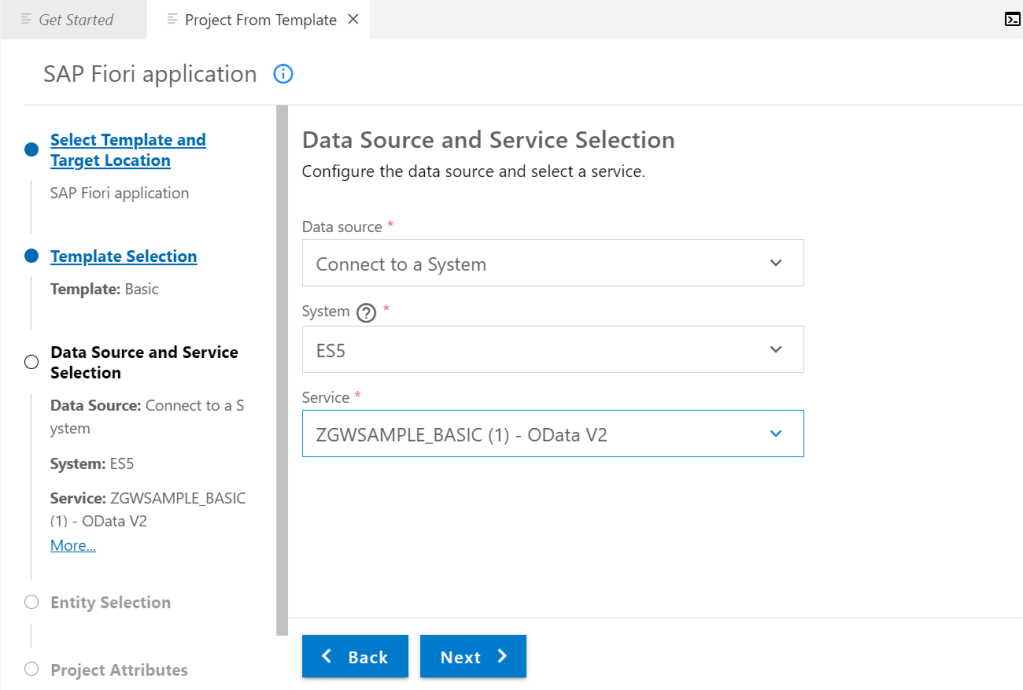Screen dimensions: 1023x690
Task: Click the filled step circle for Template Selection
Action: click(x=31, y=256)
